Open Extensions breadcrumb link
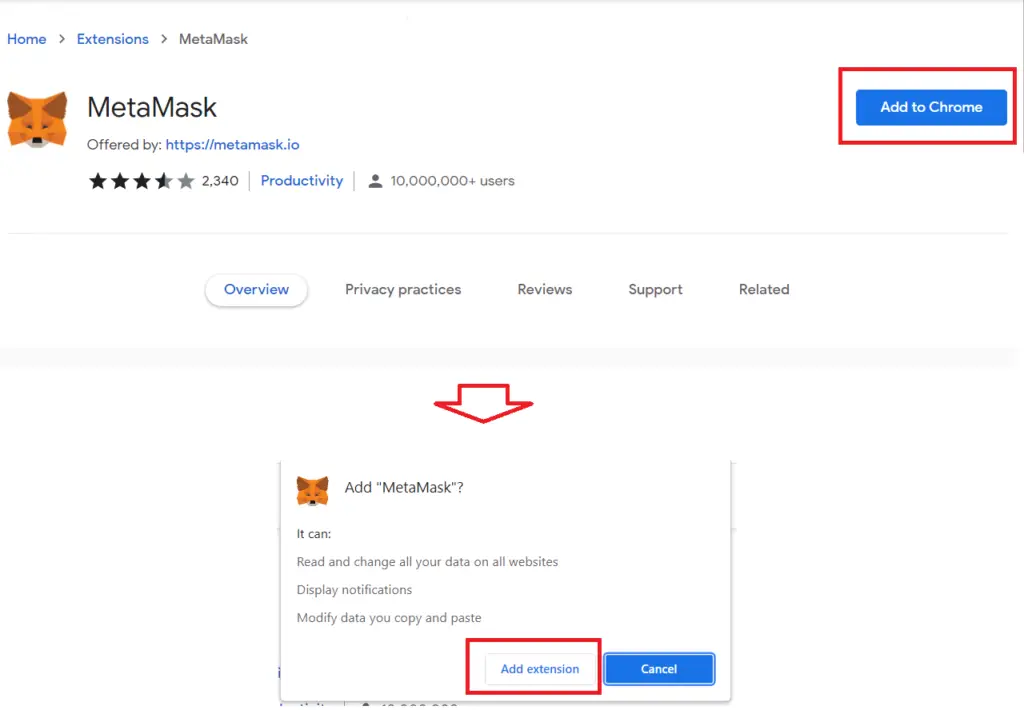The height and width of the screenshot is (710, 1024). (x=112, y=39)
